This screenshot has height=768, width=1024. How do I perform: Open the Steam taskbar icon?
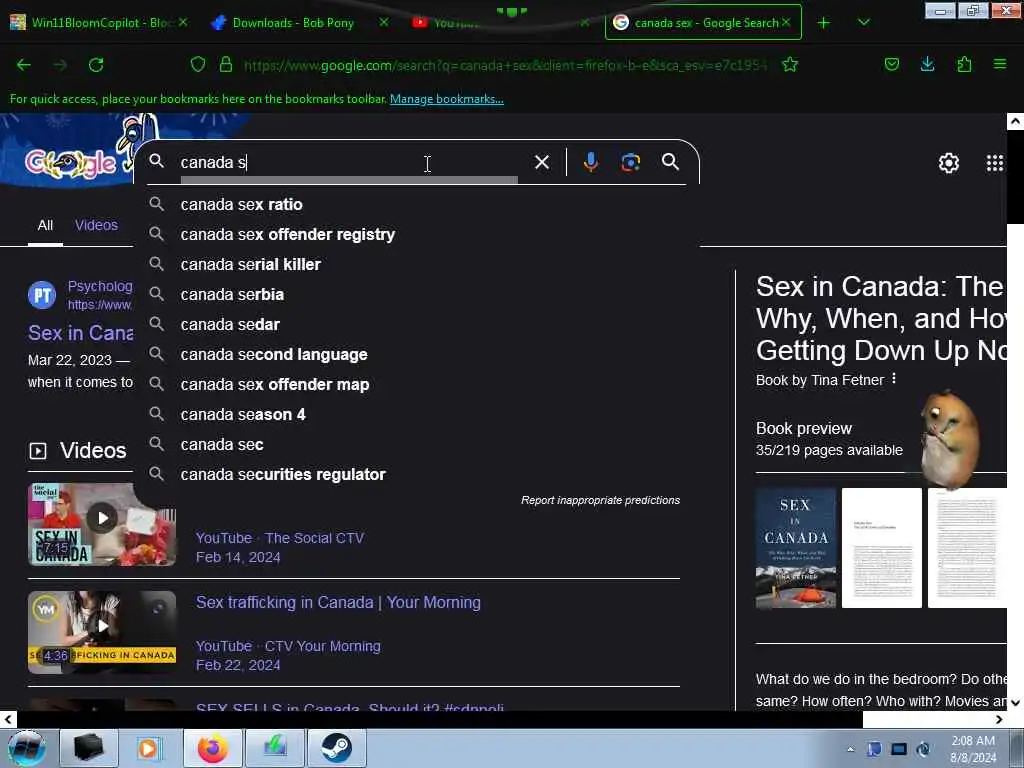pyautogui.click(x=336, y=748)
